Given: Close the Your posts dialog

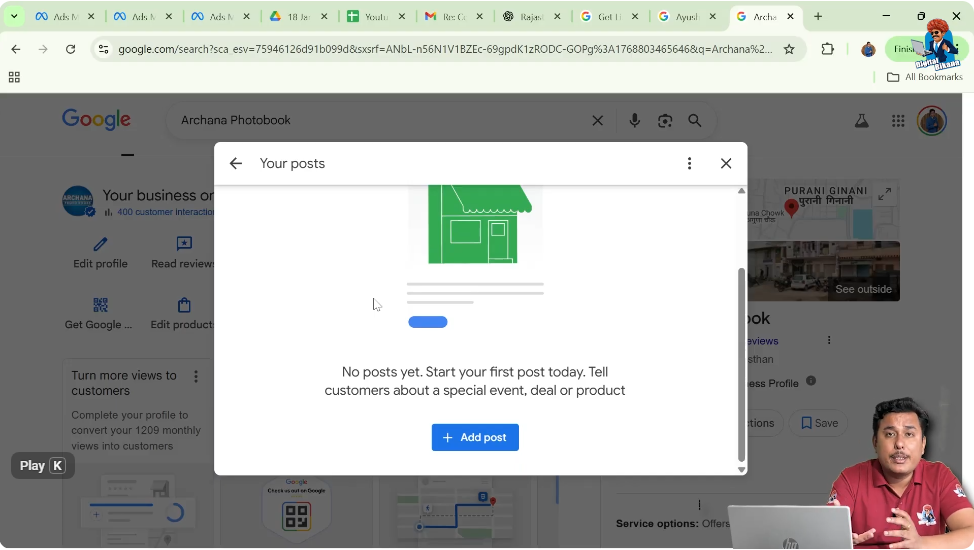Looking at the screenshot, I should coord(726,163).
